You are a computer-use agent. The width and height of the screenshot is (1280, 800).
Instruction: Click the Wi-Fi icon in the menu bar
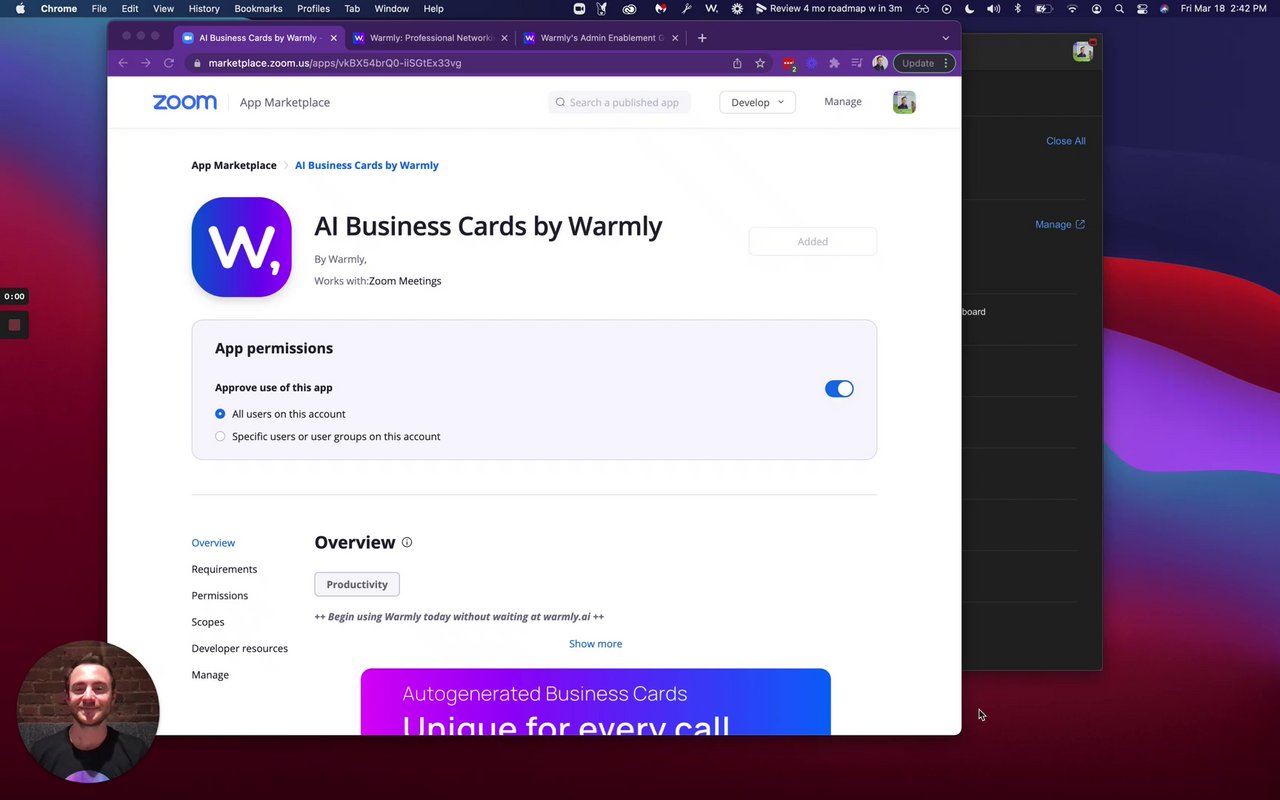pos(1072,8)
